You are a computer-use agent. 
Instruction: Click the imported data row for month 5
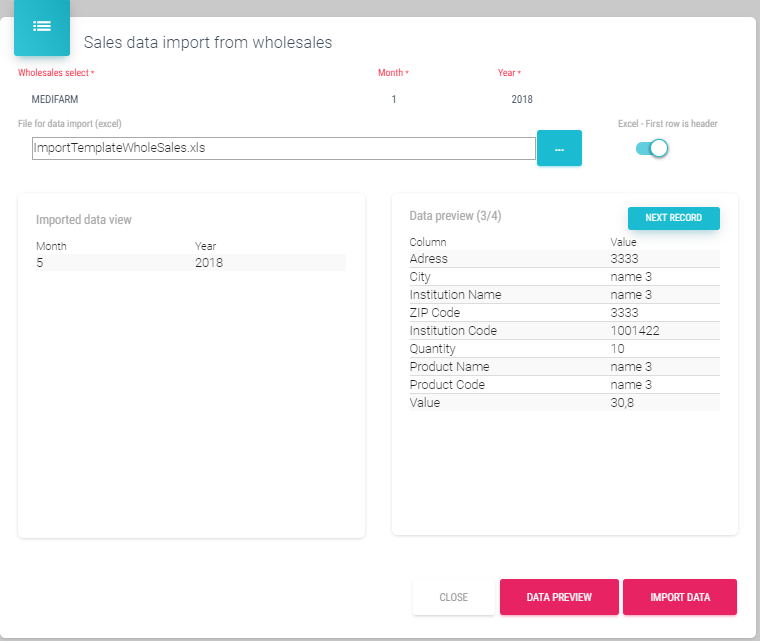point(190,263)
